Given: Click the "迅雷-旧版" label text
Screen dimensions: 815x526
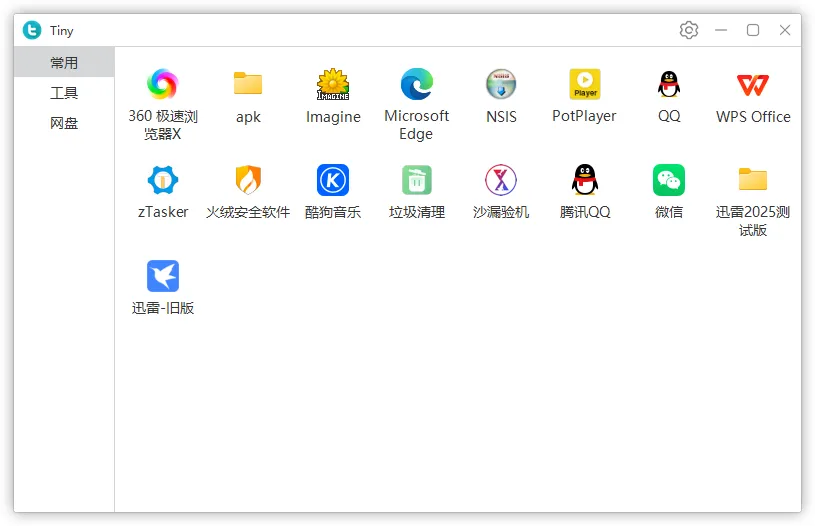Looking at the screenshot, I should tap(163, 308).
